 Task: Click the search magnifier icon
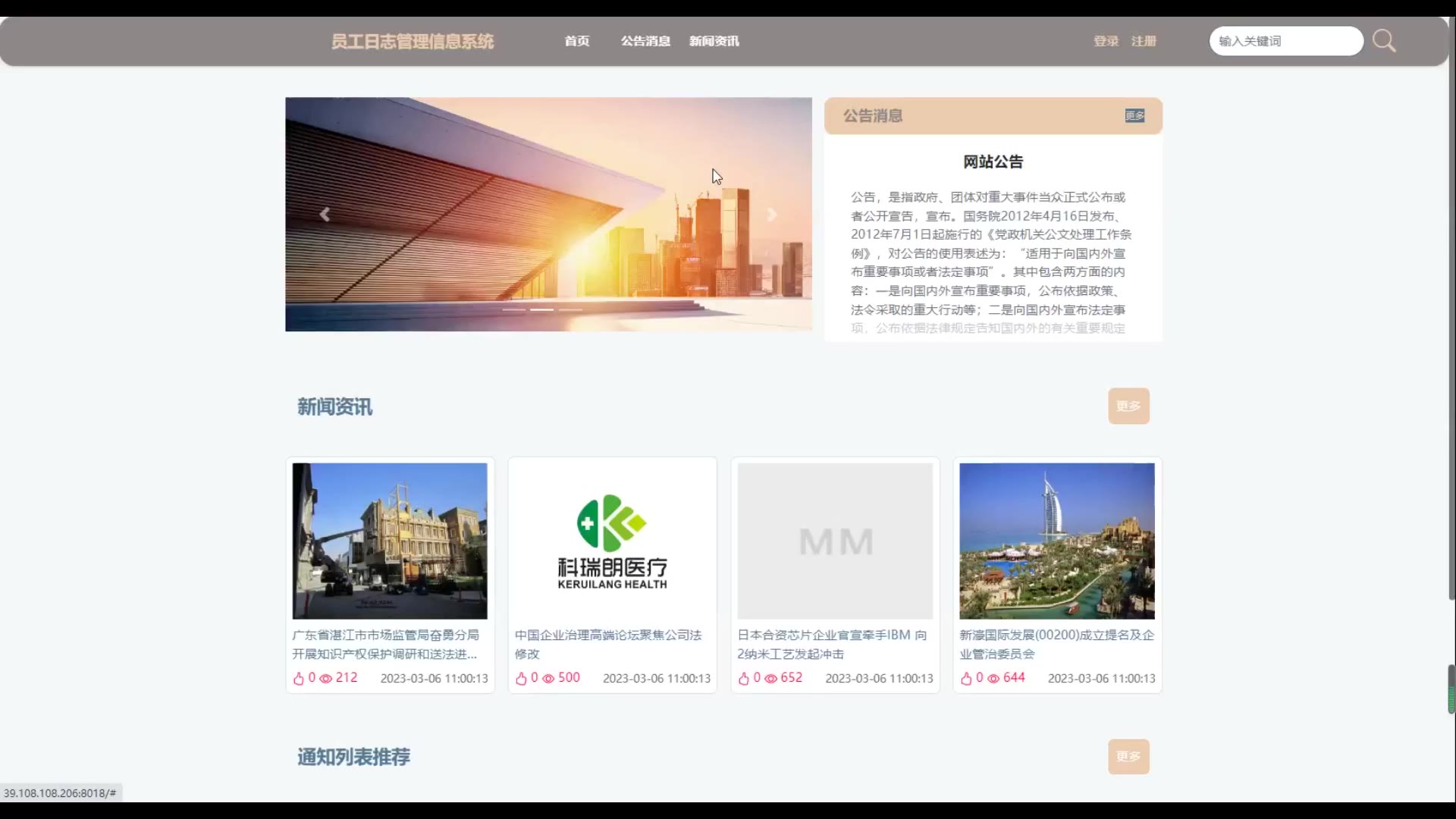coord(1383,41)
